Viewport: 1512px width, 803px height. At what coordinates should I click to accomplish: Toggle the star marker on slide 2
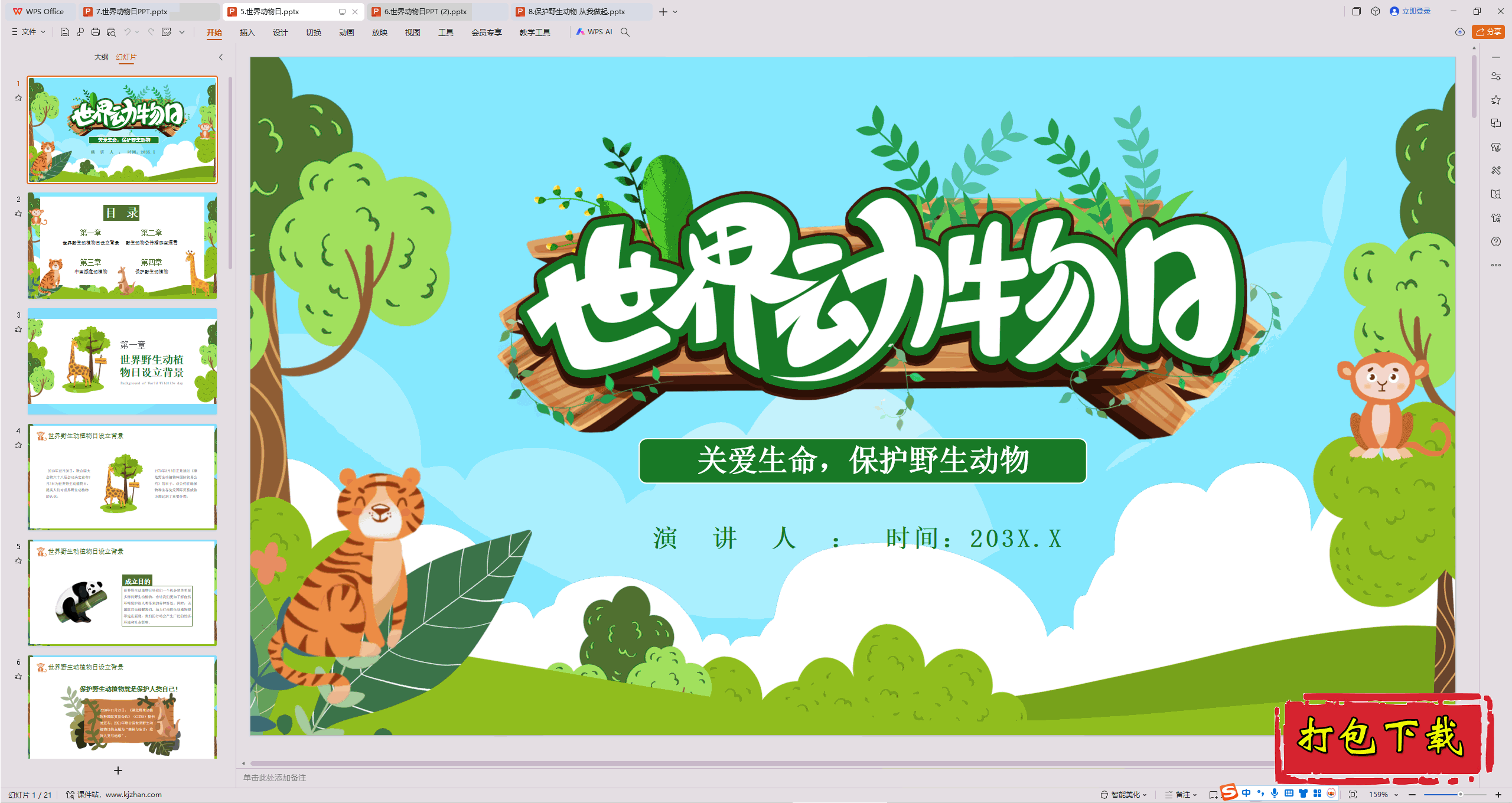point(18,214)
